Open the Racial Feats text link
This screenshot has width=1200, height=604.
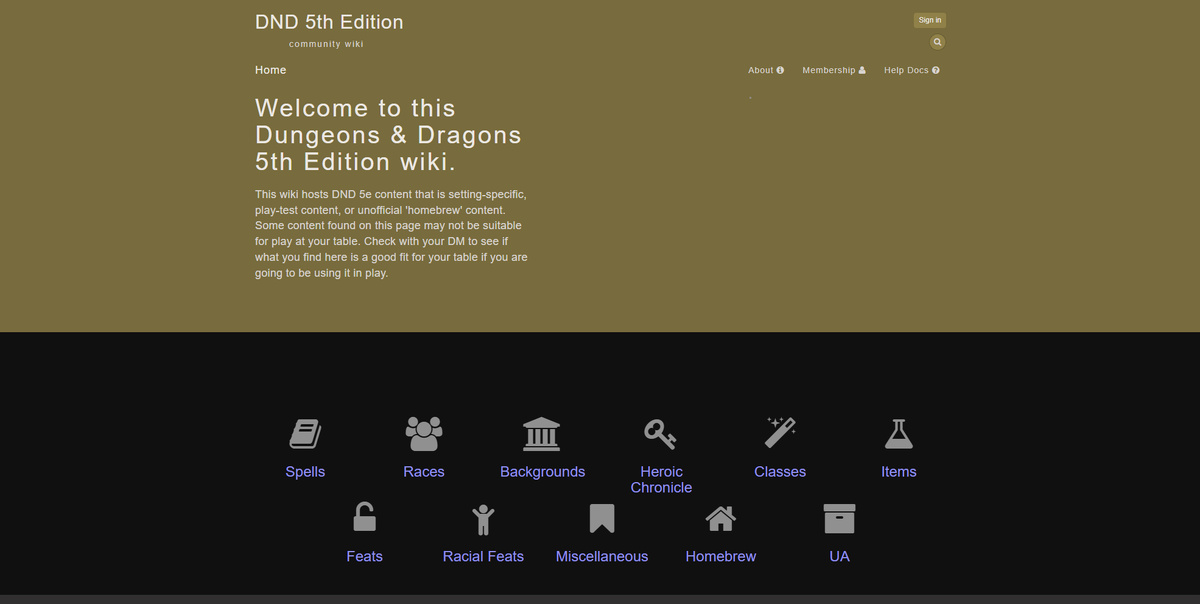click(x=483, y=557)
